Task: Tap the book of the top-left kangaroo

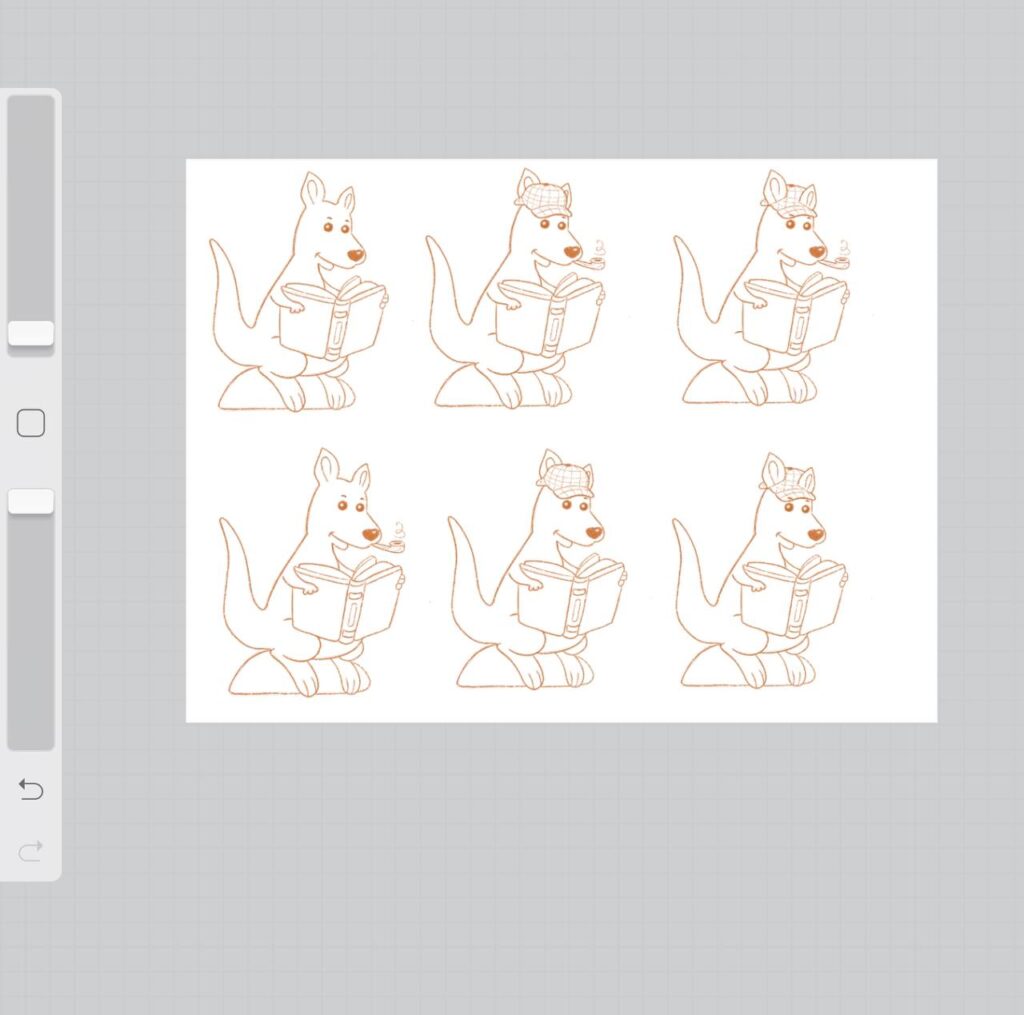Action: [x=331, y=318]
